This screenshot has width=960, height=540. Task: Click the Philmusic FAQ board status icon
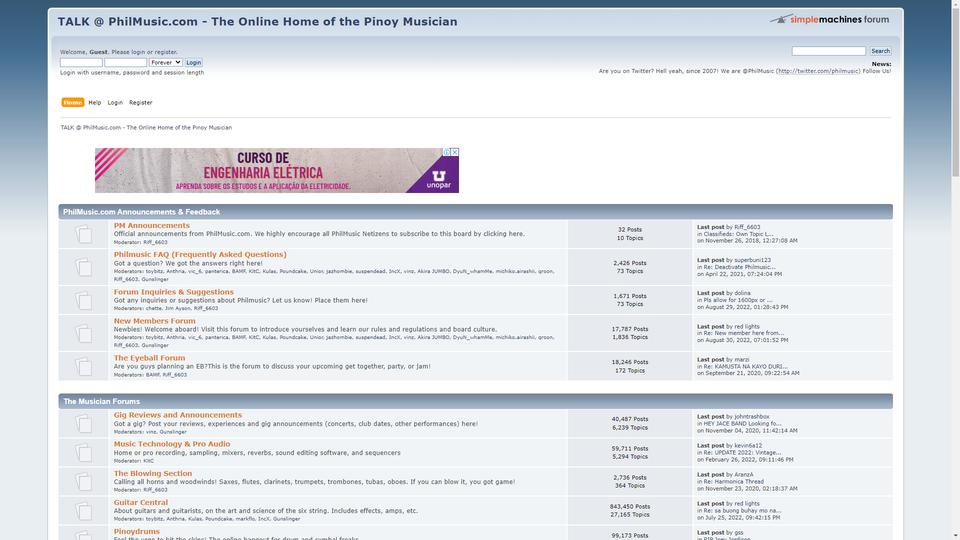[84, 267]
